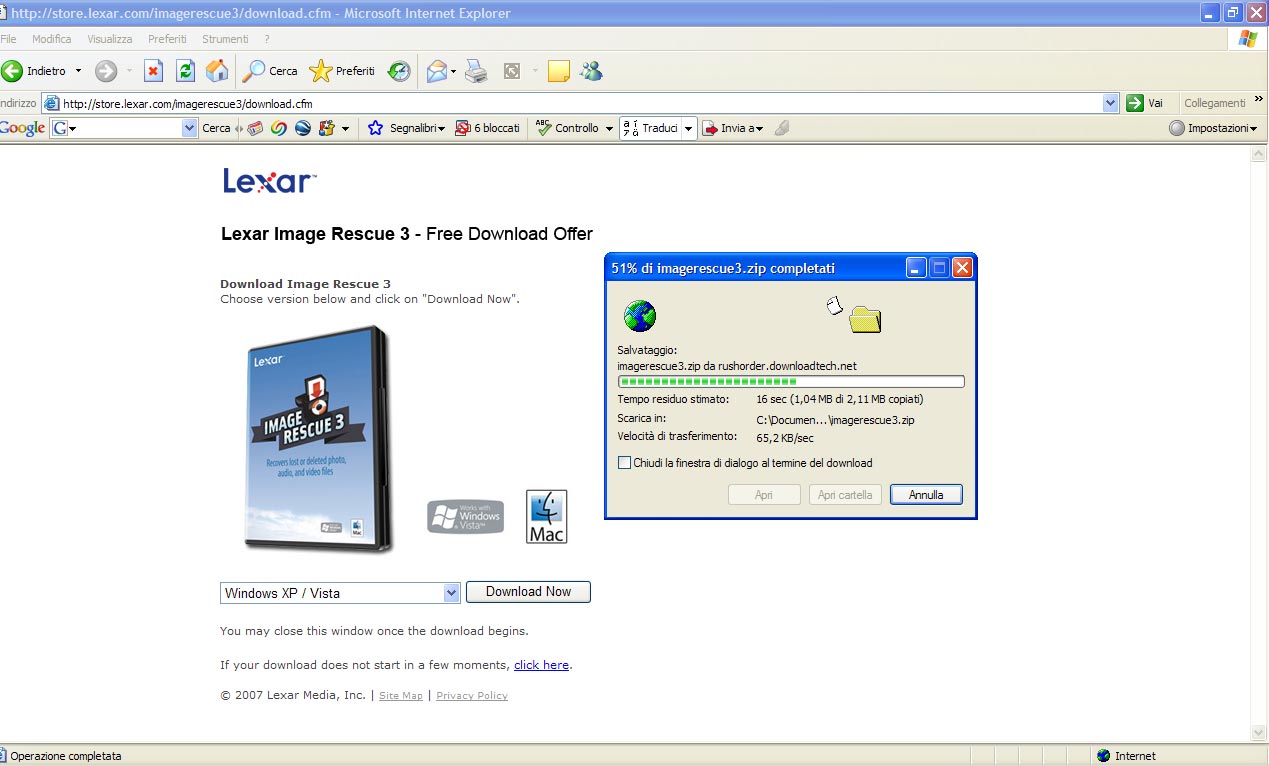This screenshot has width=1269, height=766.
Task: Open the Preferiti star button in toolbar
Action: [342, 71]
